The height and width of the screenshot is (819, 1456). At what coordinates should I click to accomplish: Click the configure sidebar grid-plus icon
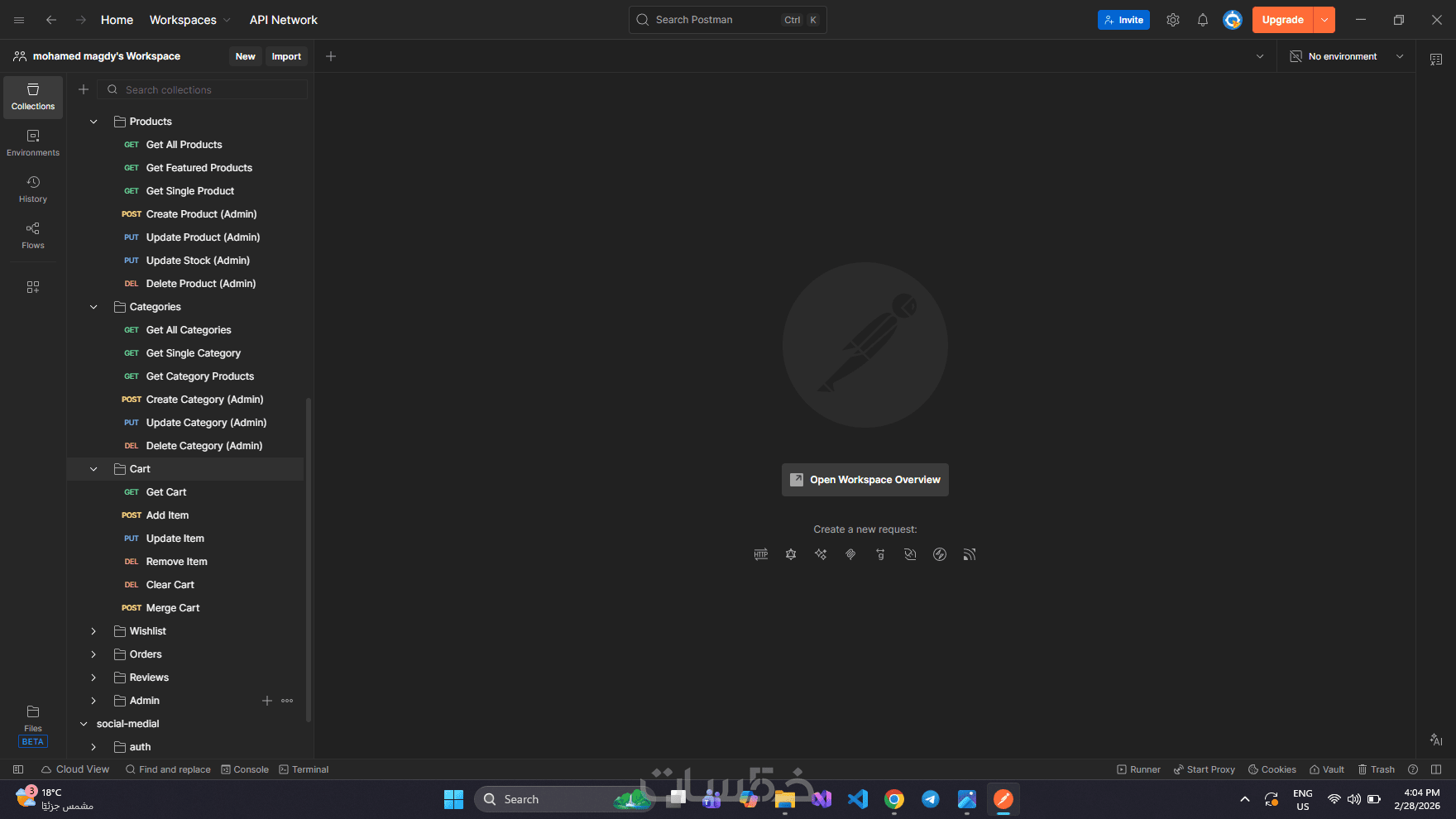pyautogui.click(x=33, y=287)
